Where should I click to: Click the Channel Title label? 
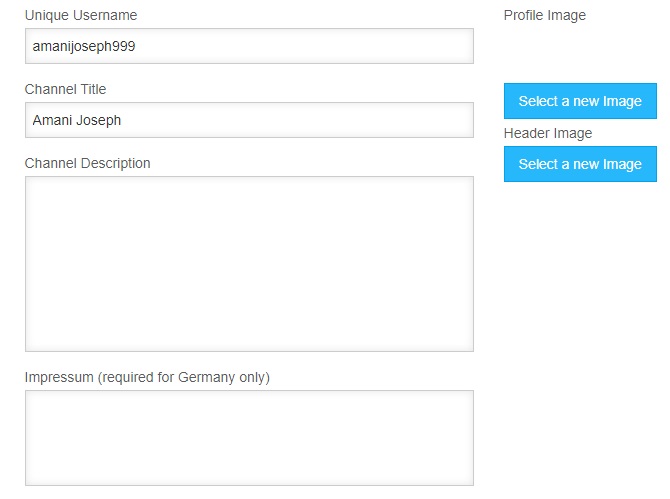click(65, 89)
